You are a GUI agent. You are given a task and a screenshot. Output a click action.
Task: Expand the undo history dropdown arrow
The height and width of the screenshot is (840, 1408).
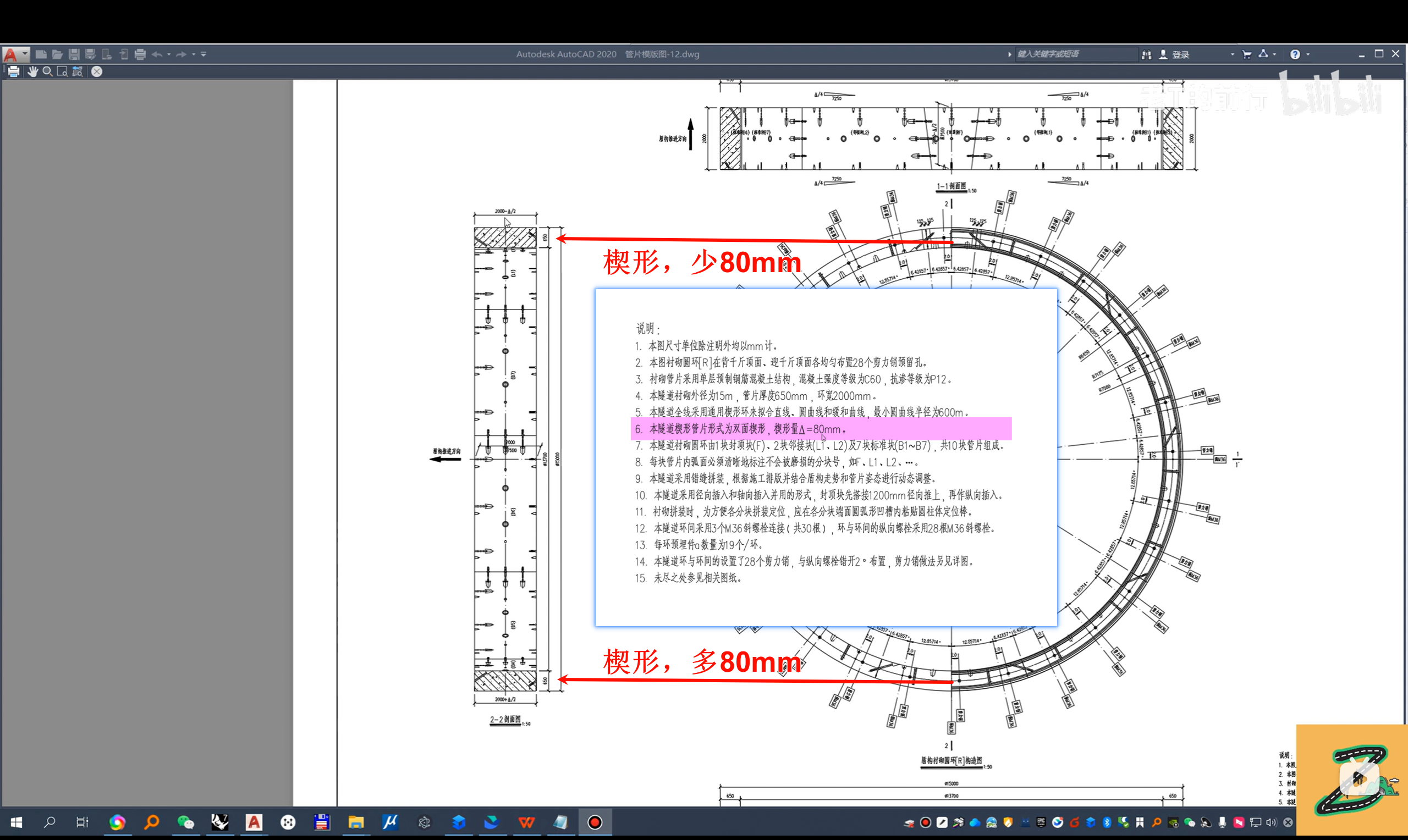[169, 54]
